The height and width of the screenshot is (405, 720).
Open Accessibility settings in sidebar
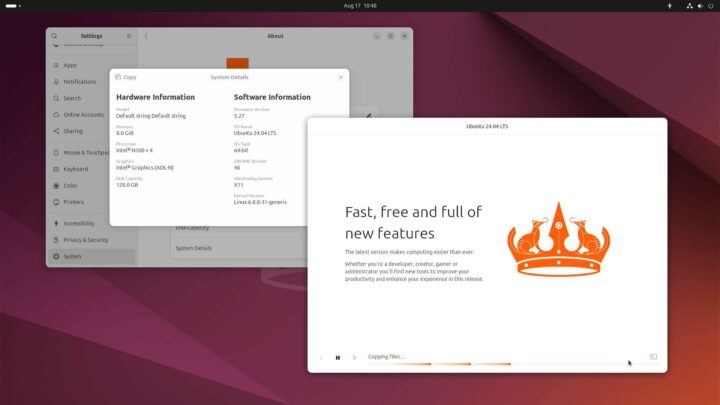79,223
